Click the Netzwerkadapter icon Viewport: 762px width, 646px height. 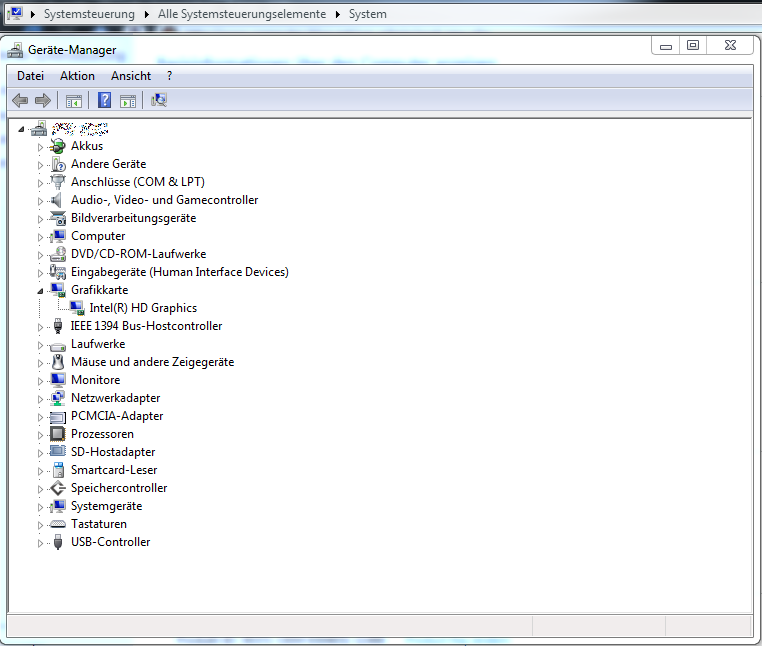58,398
